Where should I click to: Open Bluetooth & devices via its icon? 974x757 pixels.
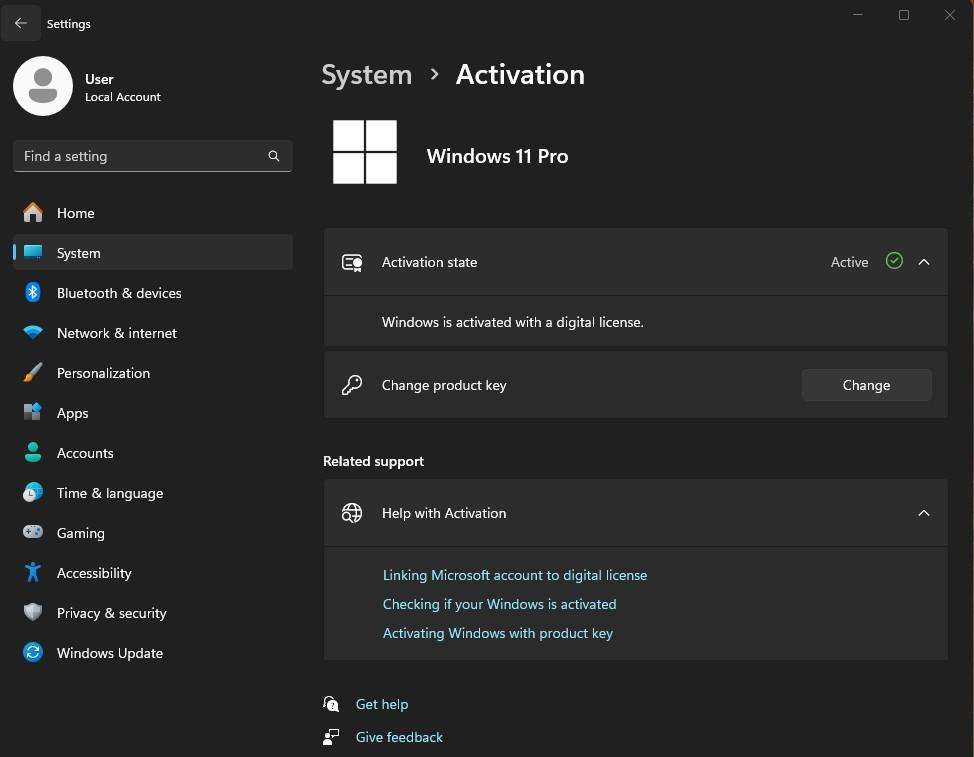pos(33,293)
